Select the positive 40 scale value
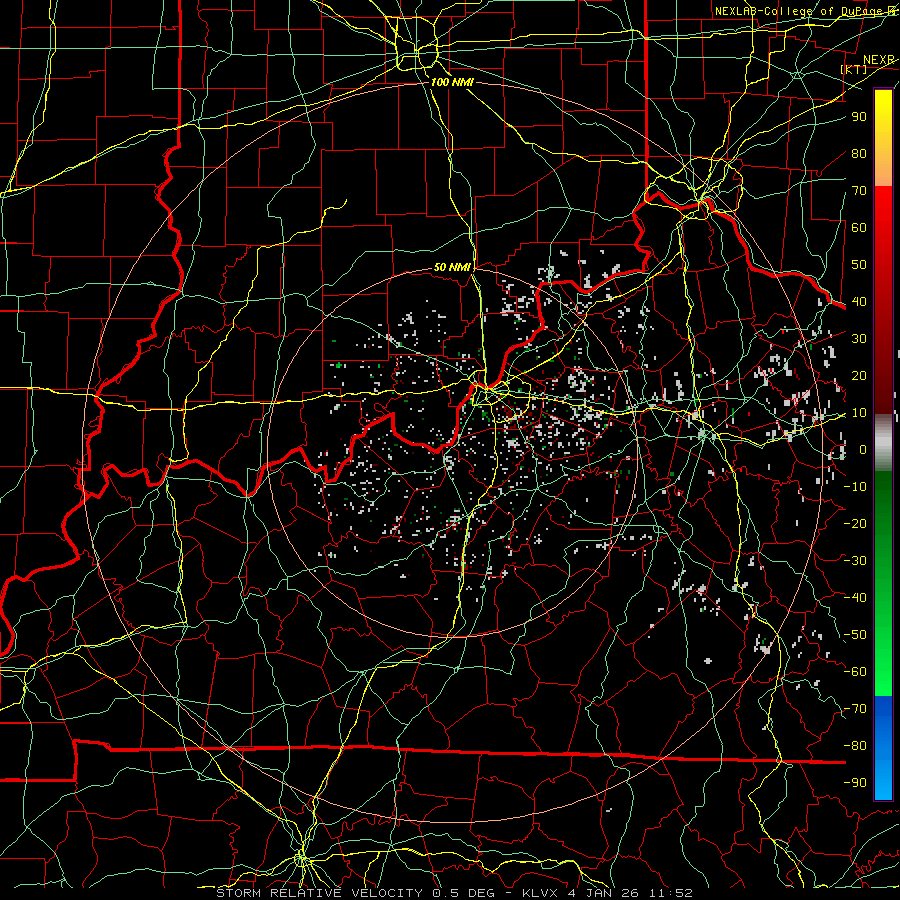900x900 pixels. pos(859,302)
